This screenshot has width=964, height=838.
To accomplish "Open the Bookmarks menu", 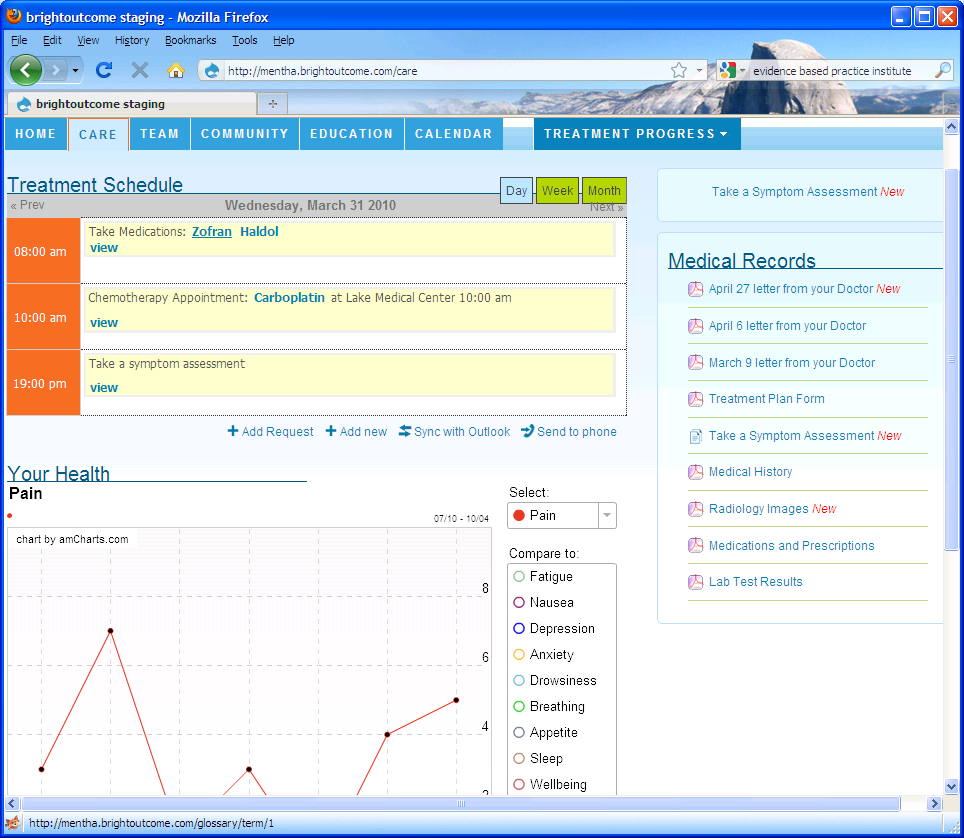I will click(x=191, y=40).
